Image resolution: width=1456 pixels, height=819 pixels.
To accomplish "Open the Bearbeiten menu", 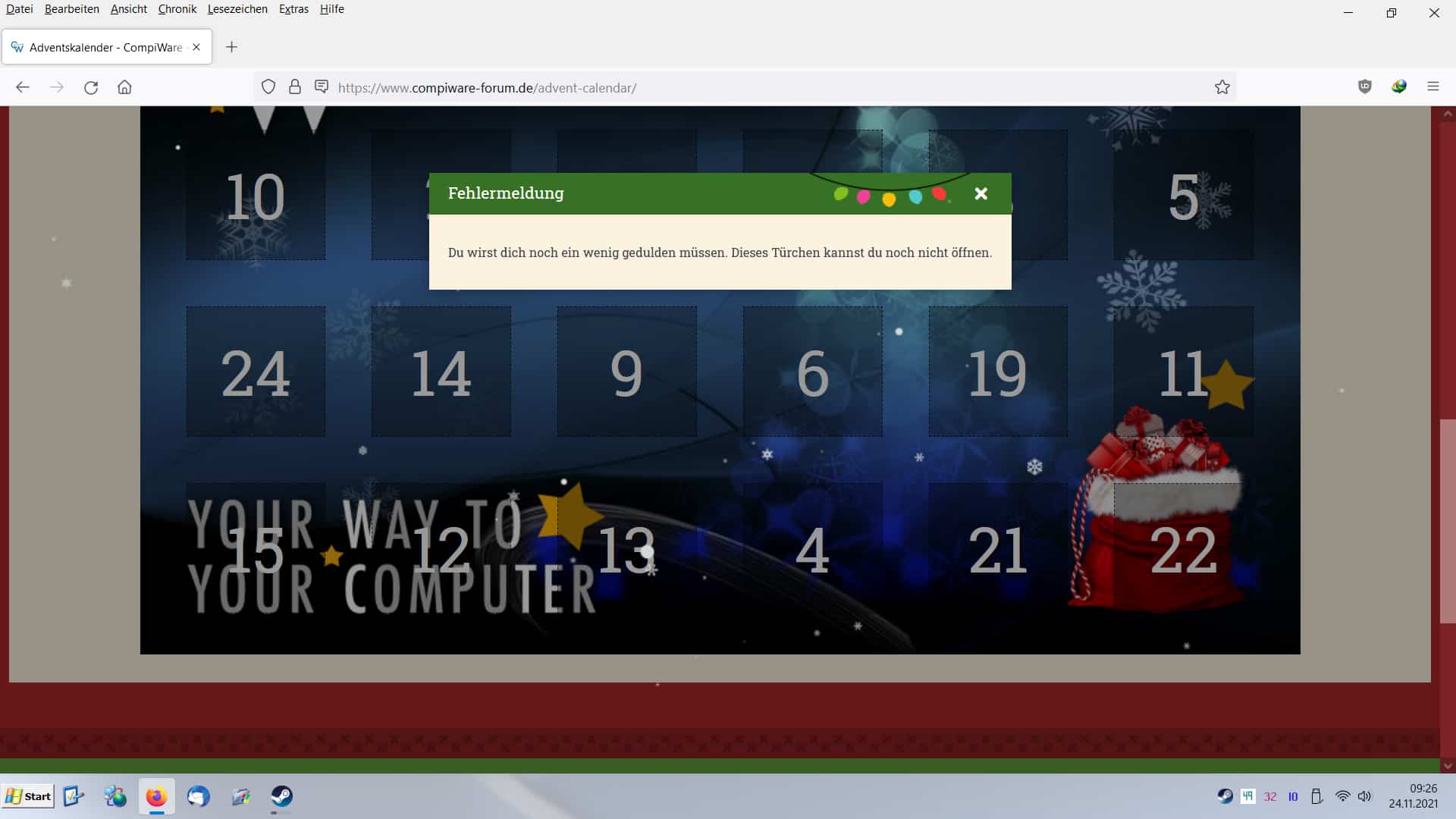I will 72,9.
